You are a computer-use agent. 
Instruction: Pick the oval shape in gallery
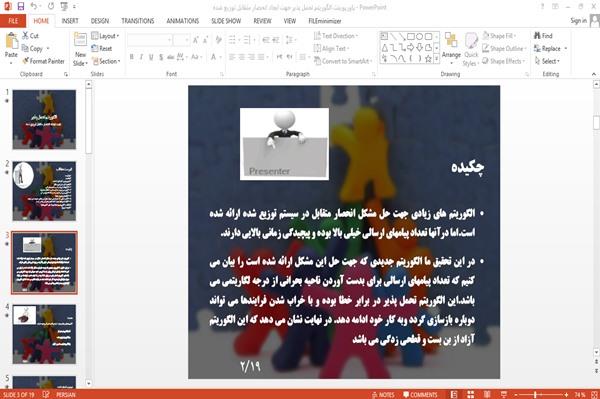419,37
